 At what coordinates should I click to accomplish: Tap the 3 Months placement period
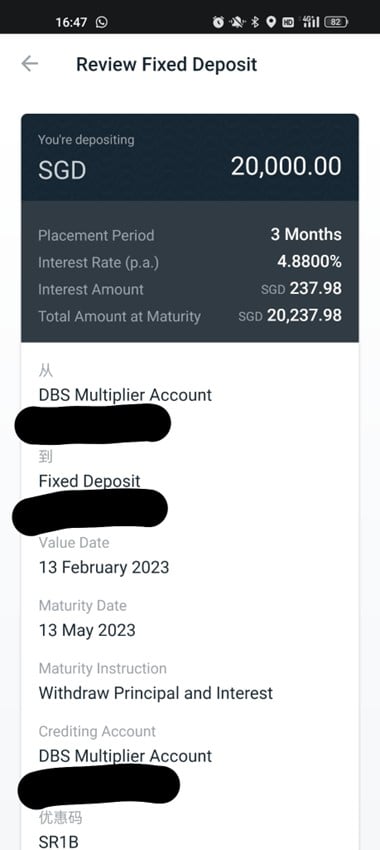(x=306, y=234)
